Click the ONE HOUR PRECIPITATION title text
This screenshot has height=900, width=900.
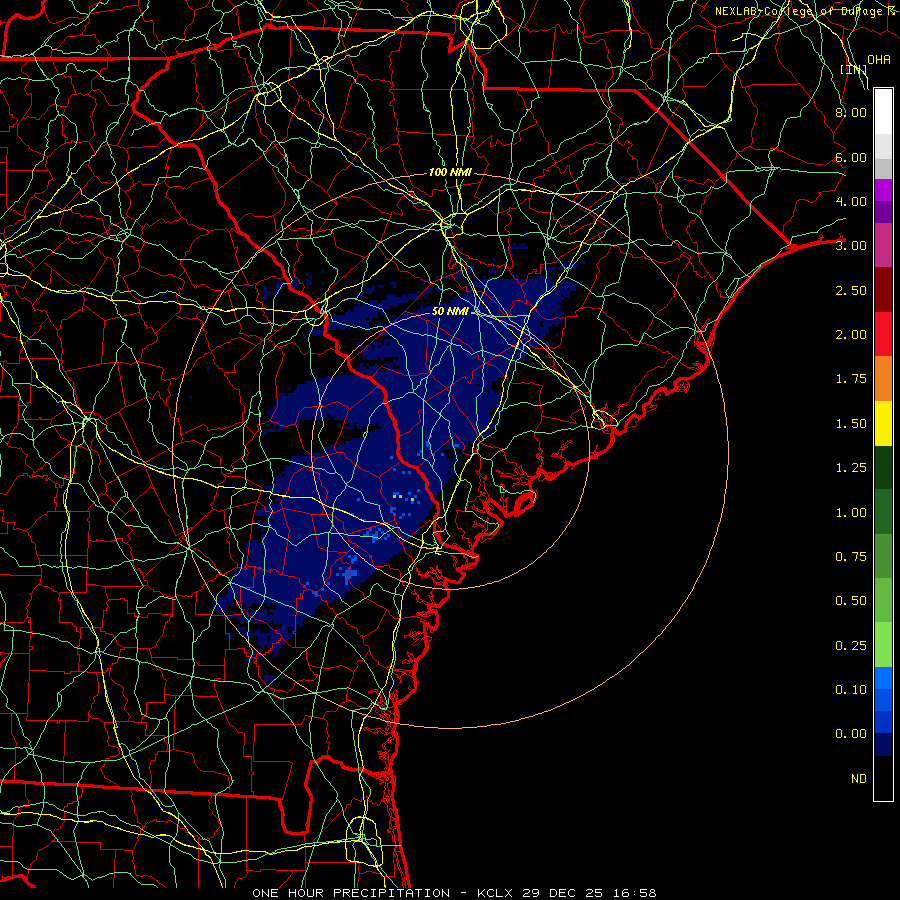[x=351, y=893]
